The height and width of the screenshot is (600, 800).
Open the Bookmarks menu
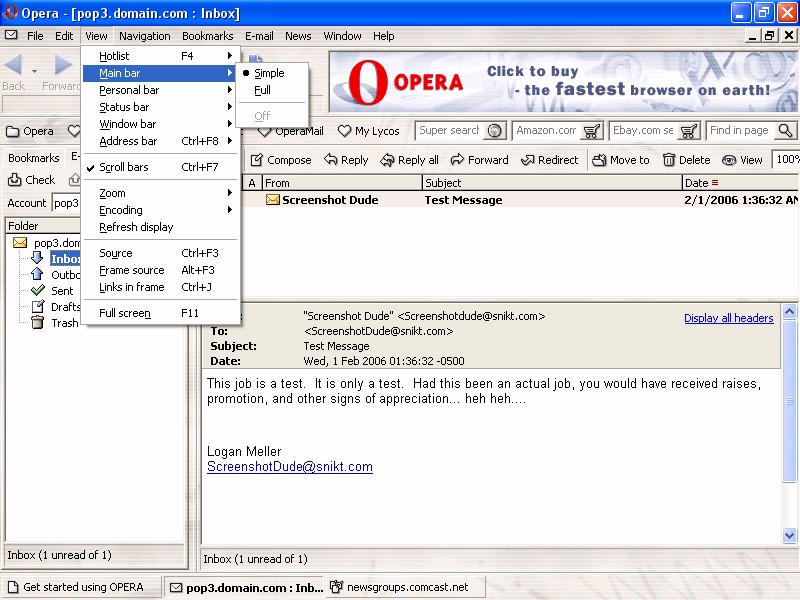207,36
